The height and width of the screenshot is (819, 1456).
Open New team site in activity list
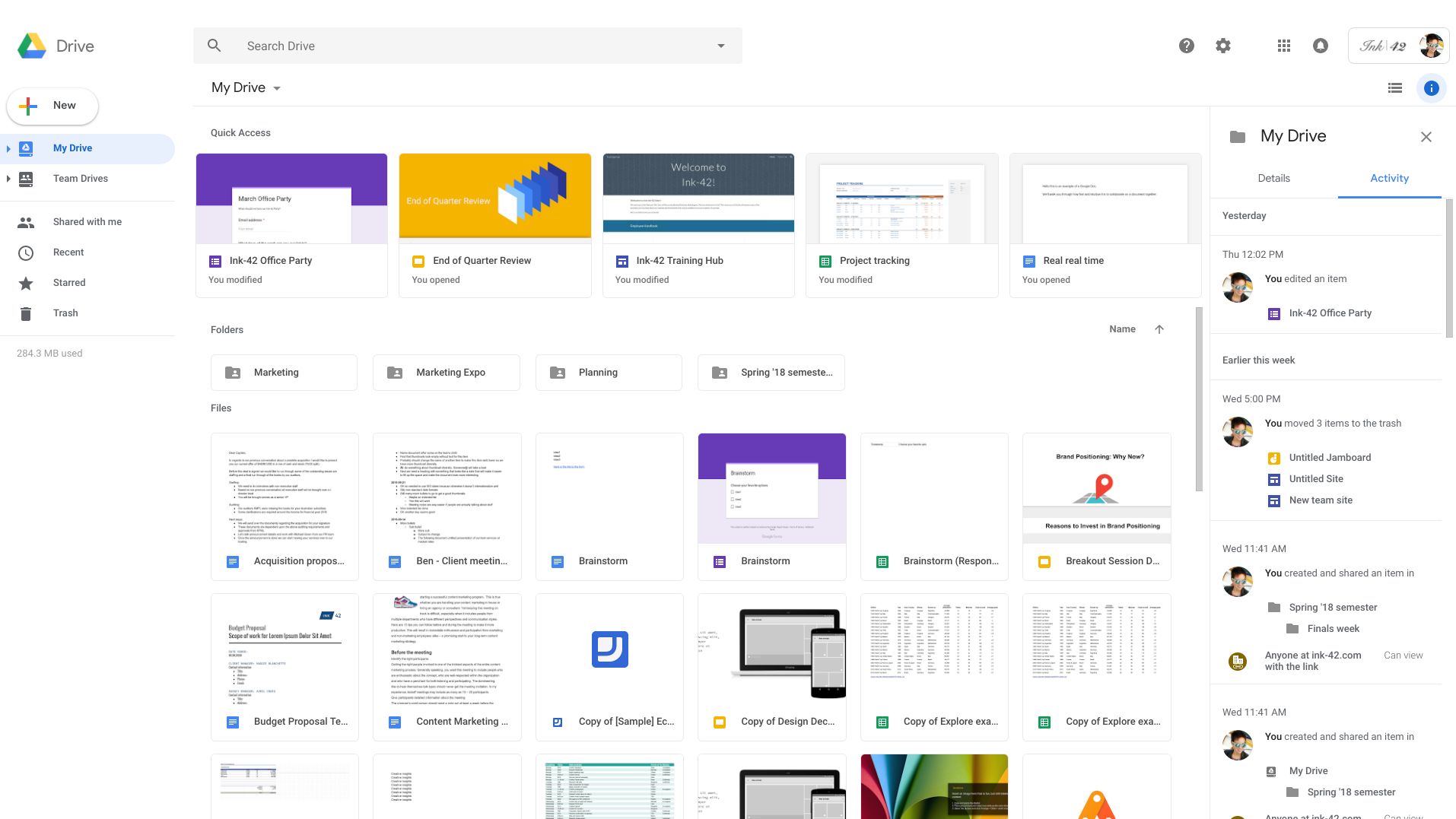(x=1321, y=500)
